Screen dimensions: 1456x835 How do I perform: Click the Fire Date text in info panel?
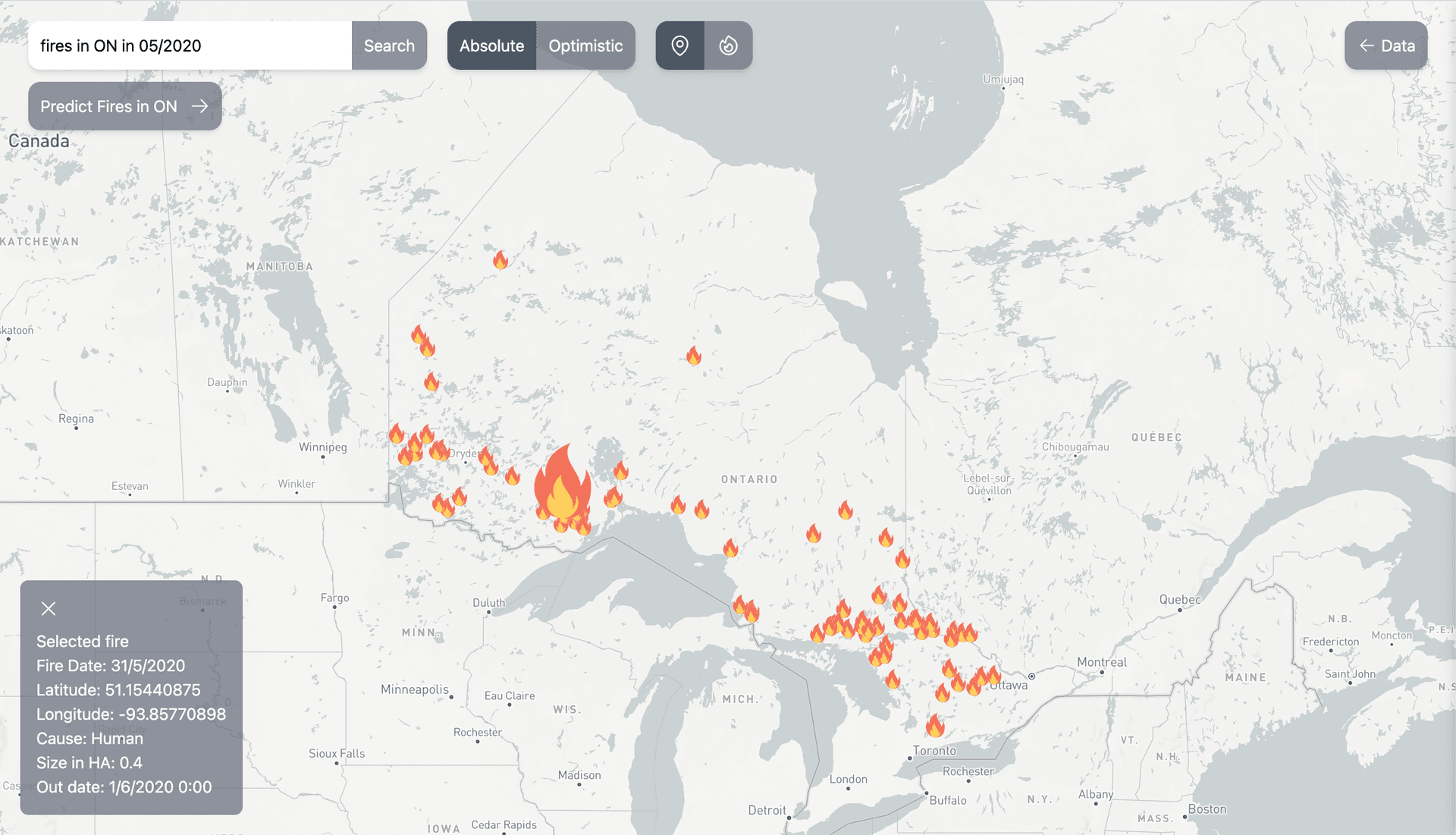coord(111,666)
